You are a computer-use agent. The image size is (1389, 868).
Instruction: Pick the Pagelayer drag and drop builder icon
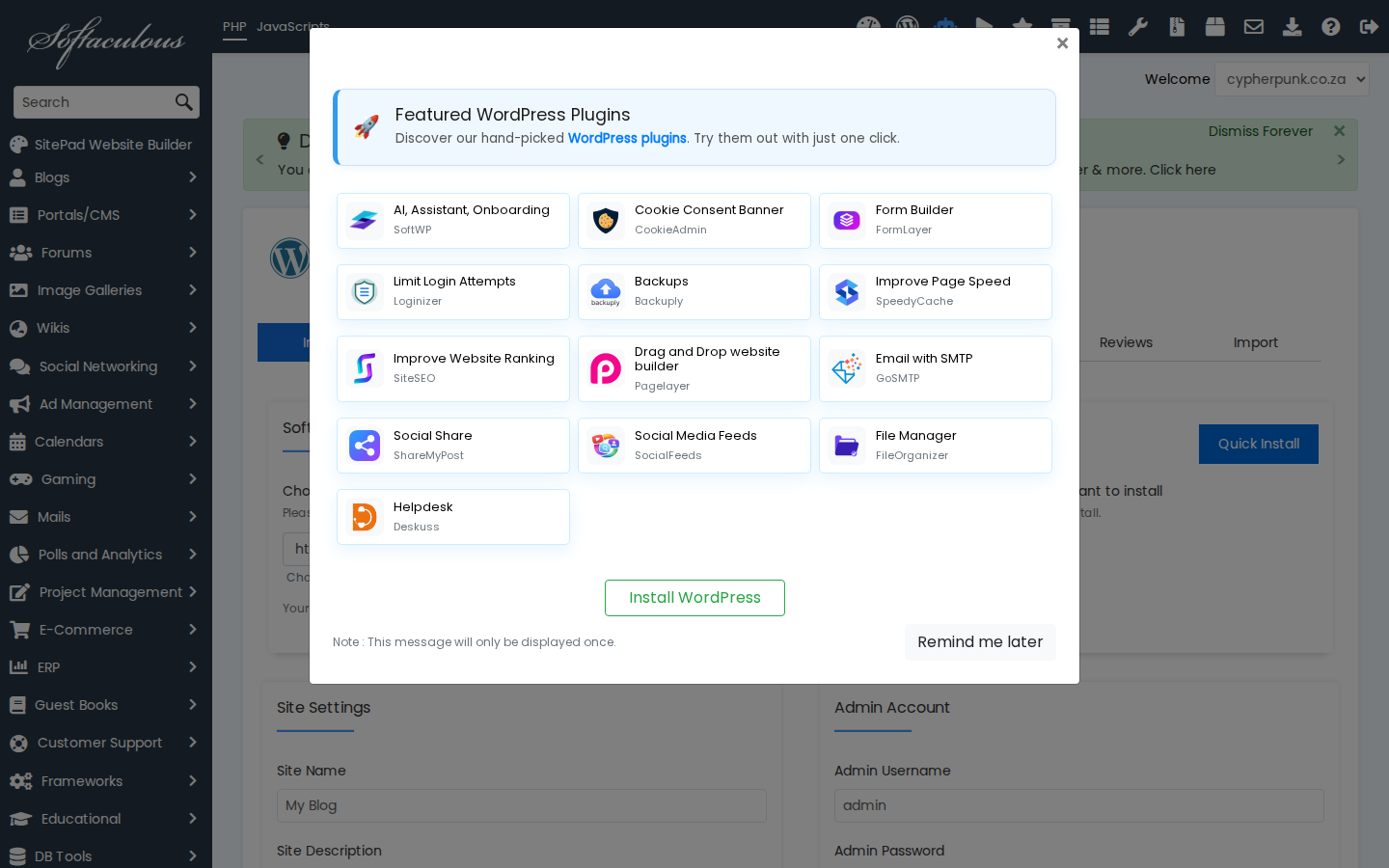606,368
